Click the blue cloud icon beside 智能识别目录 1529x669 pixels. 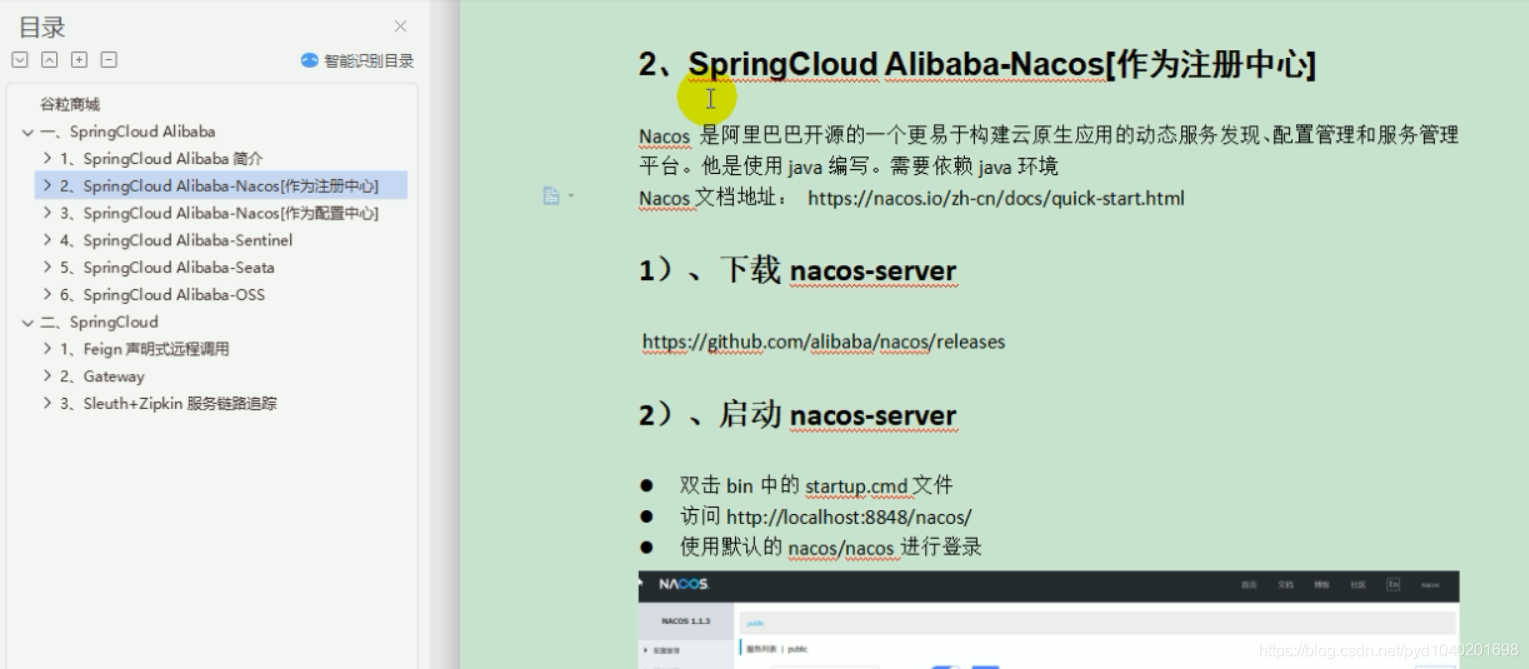click(310, 61)
